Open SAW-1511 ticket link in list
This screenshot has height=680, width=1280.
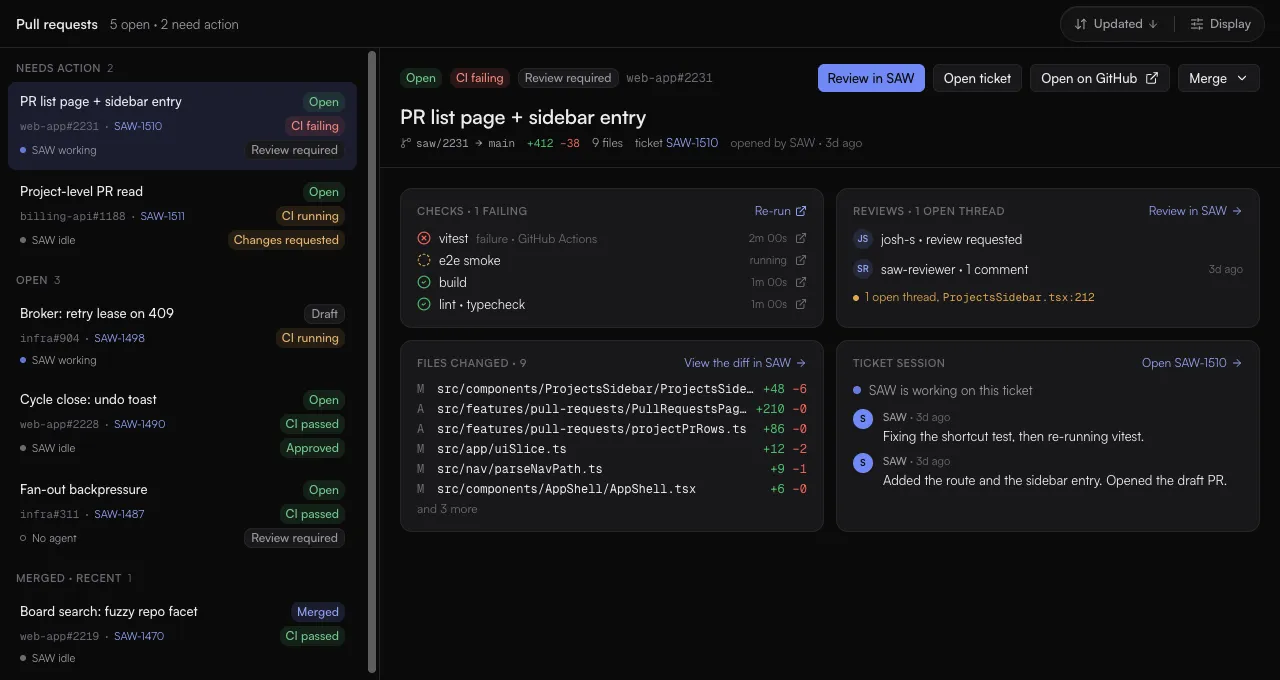pos(162,216)
